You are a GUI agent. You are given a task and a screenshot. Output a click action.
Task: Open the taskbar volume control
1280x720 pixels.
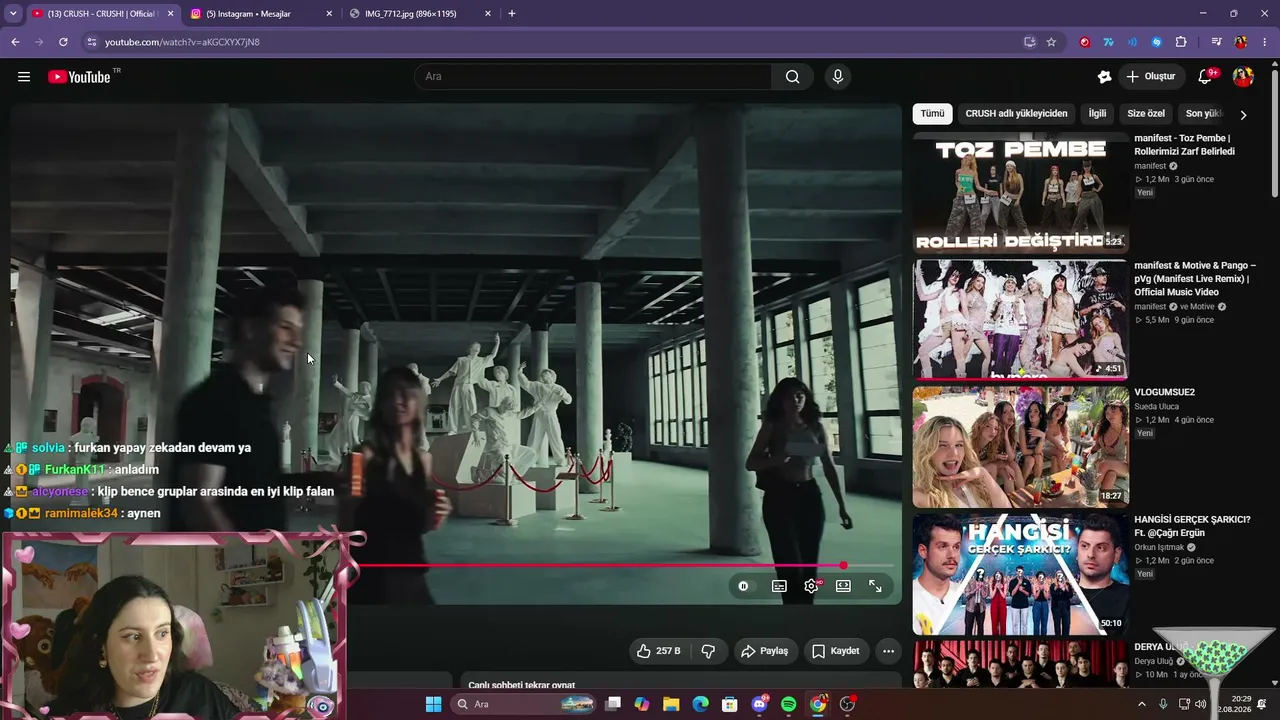tap(1200, 704)
